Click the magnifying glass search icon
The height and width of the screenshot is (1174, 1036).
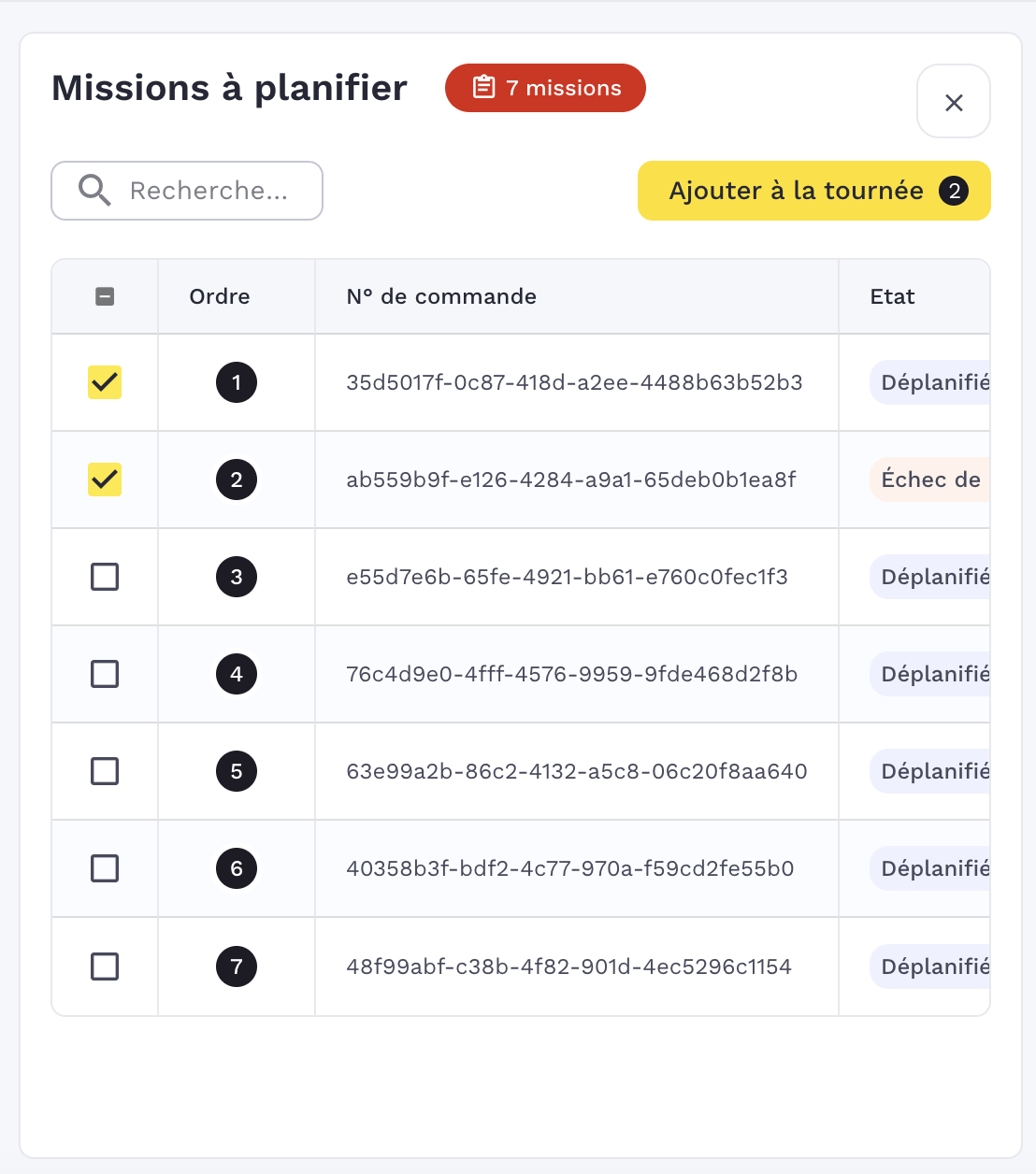click(94, 191)
